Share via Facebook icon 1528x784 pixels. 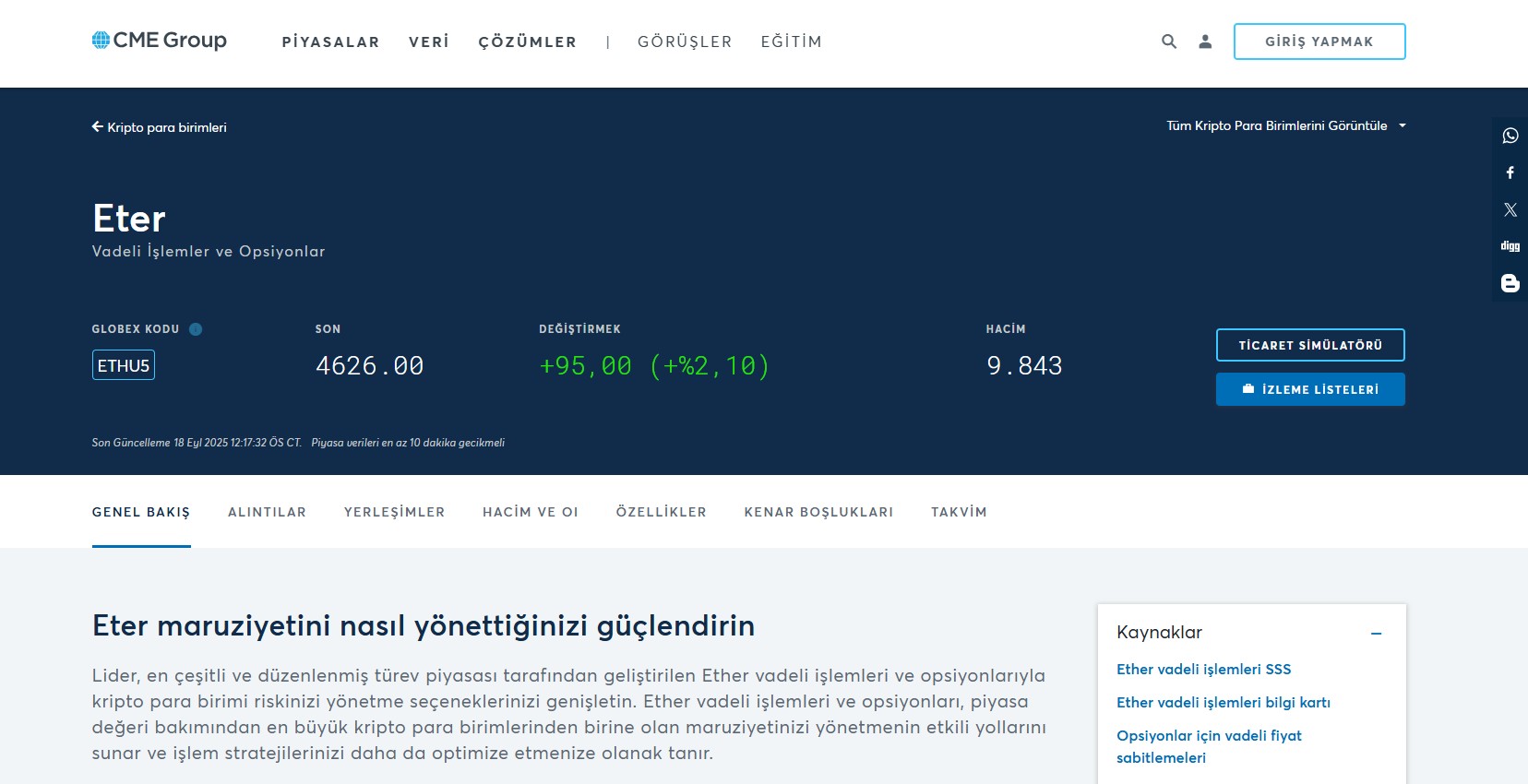(x=1510, y=172)
